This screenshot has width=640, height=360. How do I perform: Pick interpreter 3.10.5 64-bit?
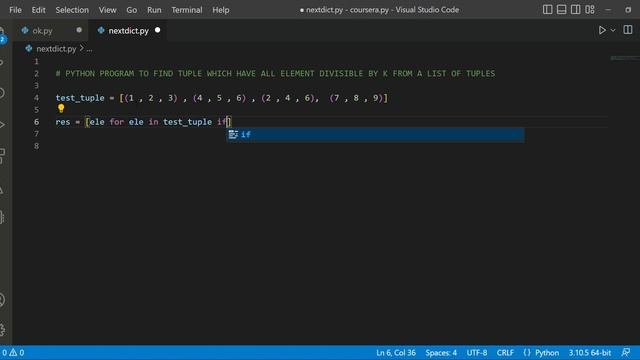(589, 353)
